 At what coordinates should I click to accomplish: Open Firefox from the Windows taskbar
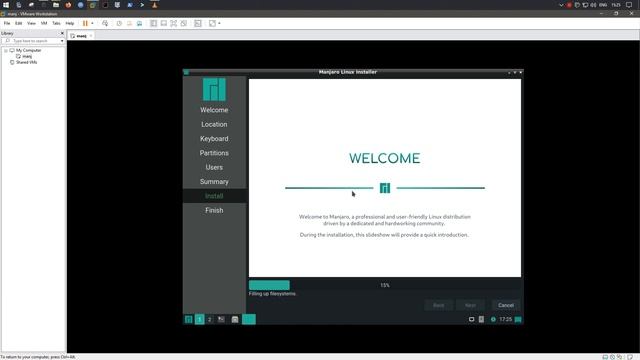(x=68, y=5)
